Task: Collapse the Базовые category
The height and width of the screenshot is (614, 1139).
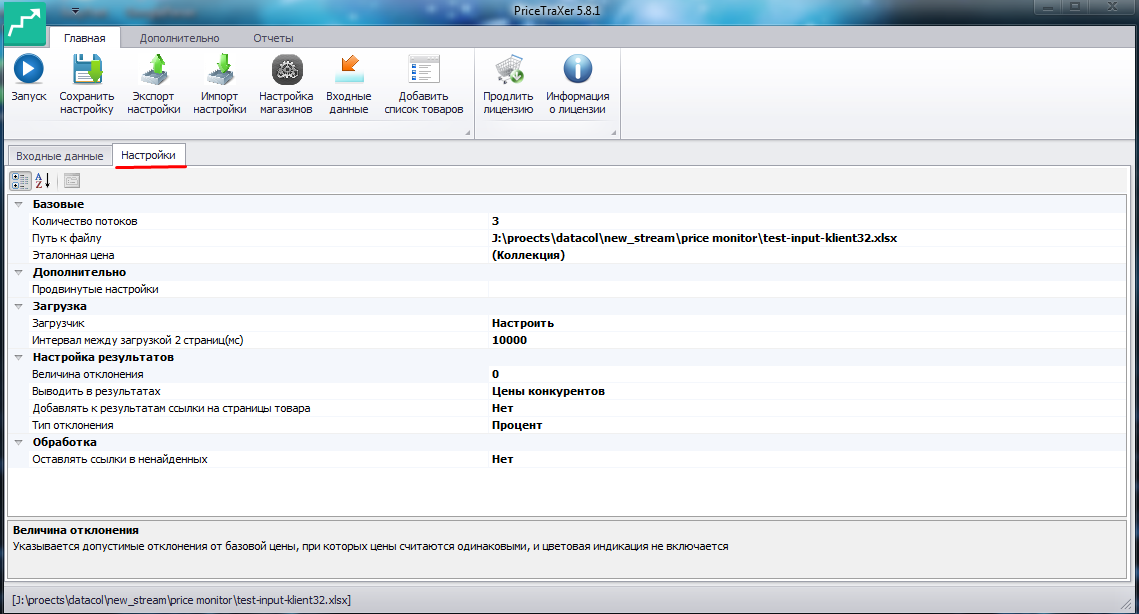Action: (x=19, y=205)
